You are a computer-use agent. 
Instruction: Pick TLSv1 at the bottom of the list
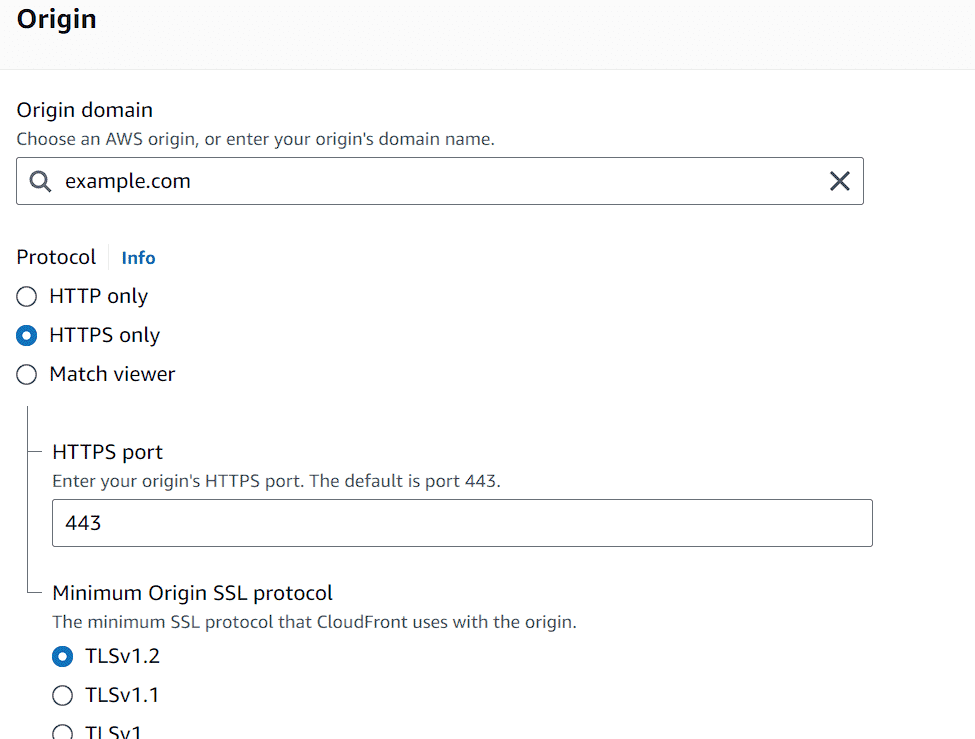point(62,731)
